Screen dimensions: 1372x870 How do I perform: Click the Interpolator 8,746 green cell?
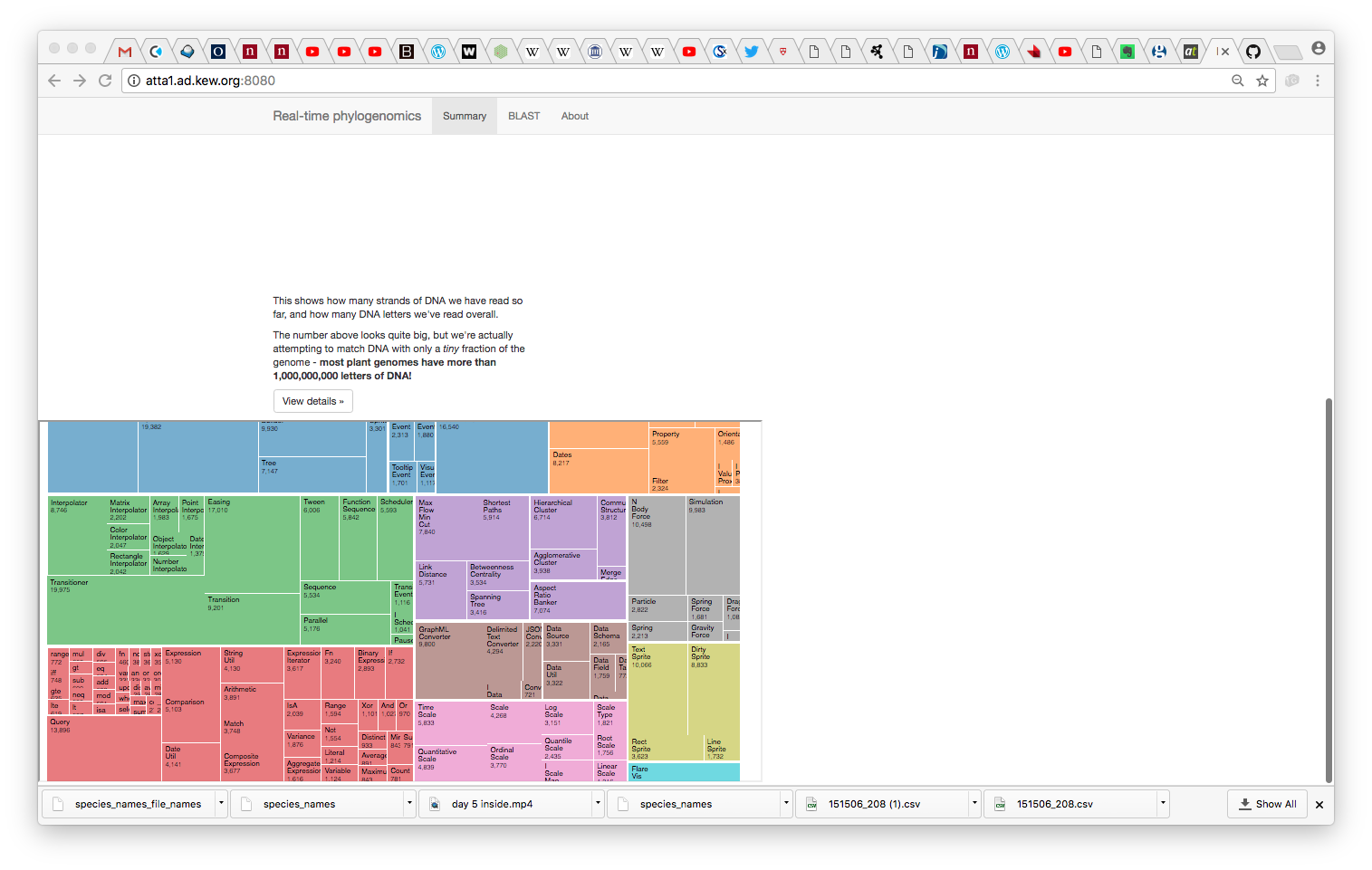pyautogui.click(x=77, y=534)
